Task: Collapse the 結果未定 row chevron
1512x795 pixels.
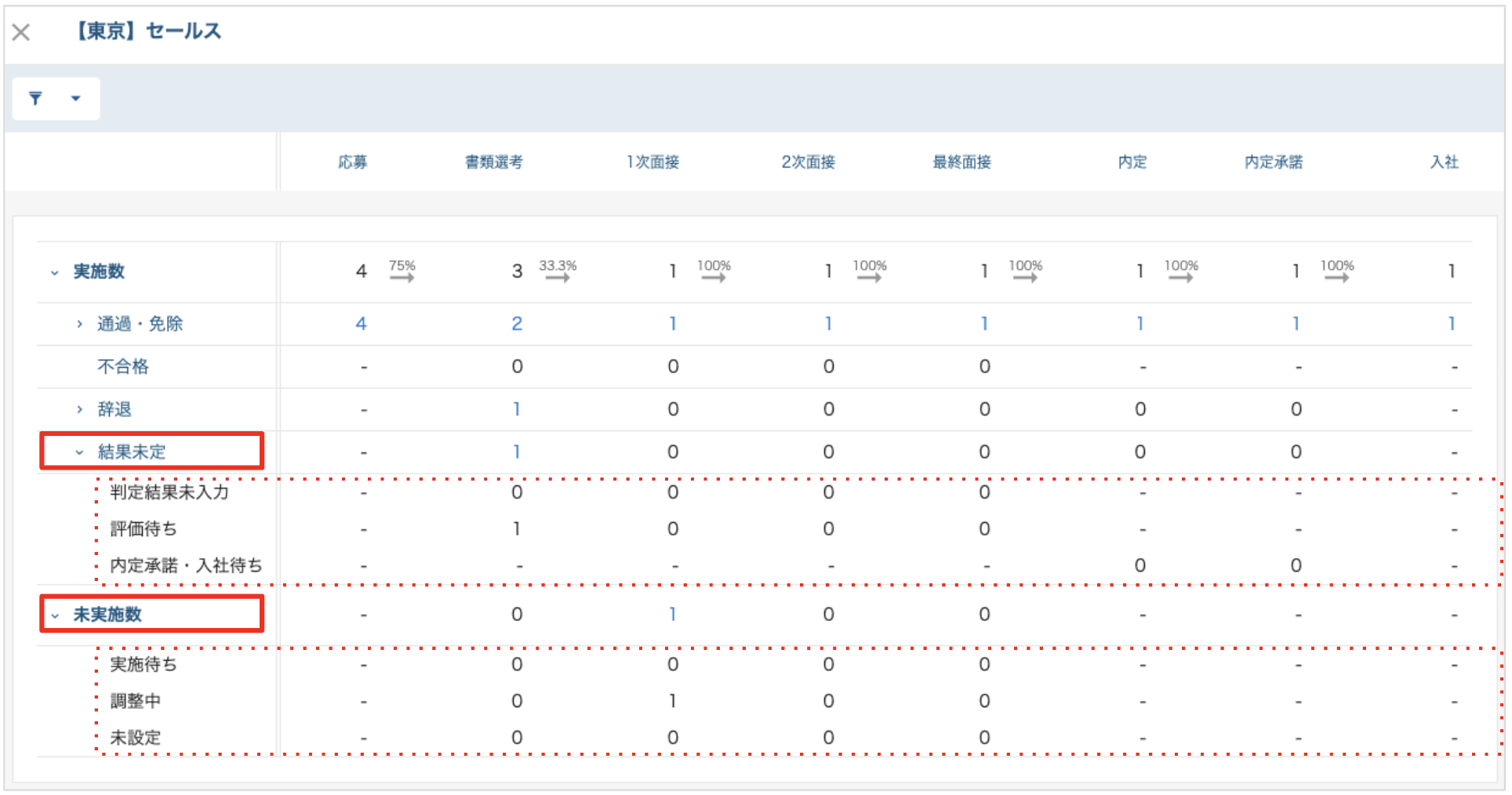Action: tap(79, 452)
